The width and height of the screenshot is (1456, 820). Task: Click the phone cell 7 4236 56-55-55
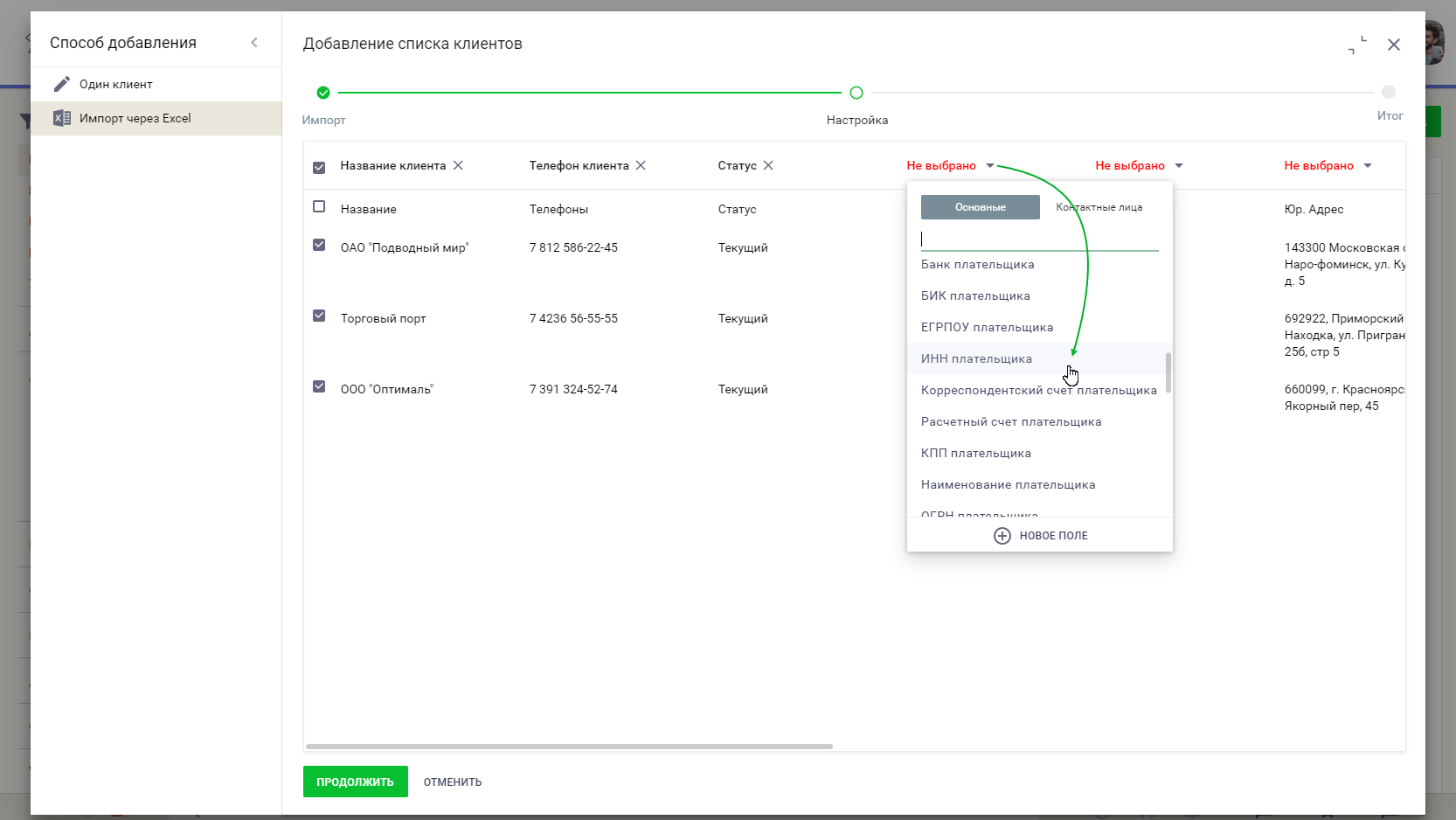point(573,318)
